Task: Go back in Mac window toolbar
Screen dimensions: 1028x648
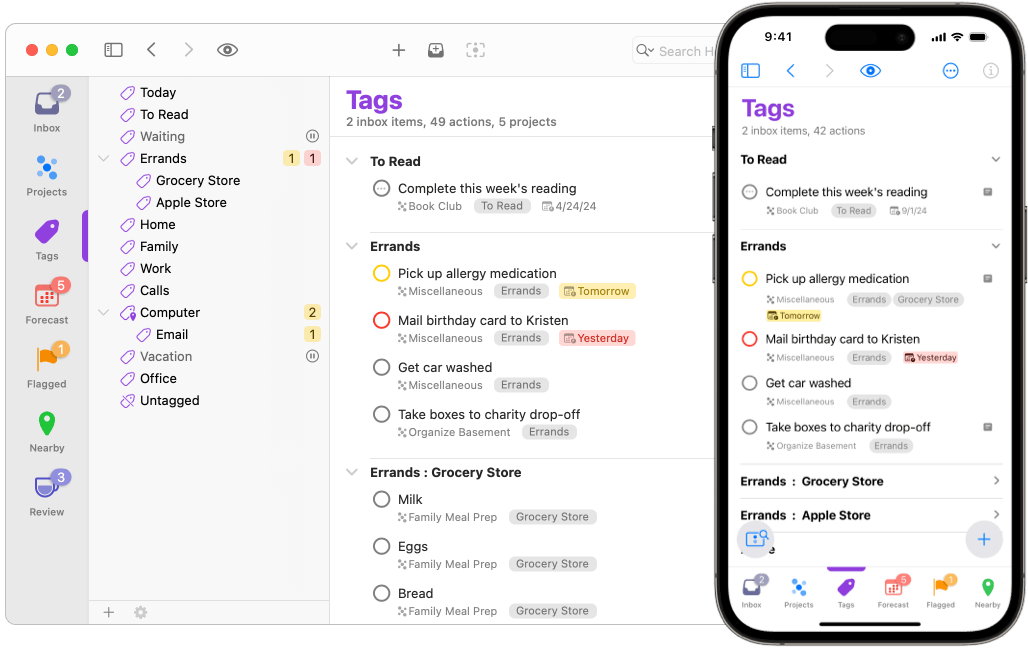Action: (x=151, y=50)
